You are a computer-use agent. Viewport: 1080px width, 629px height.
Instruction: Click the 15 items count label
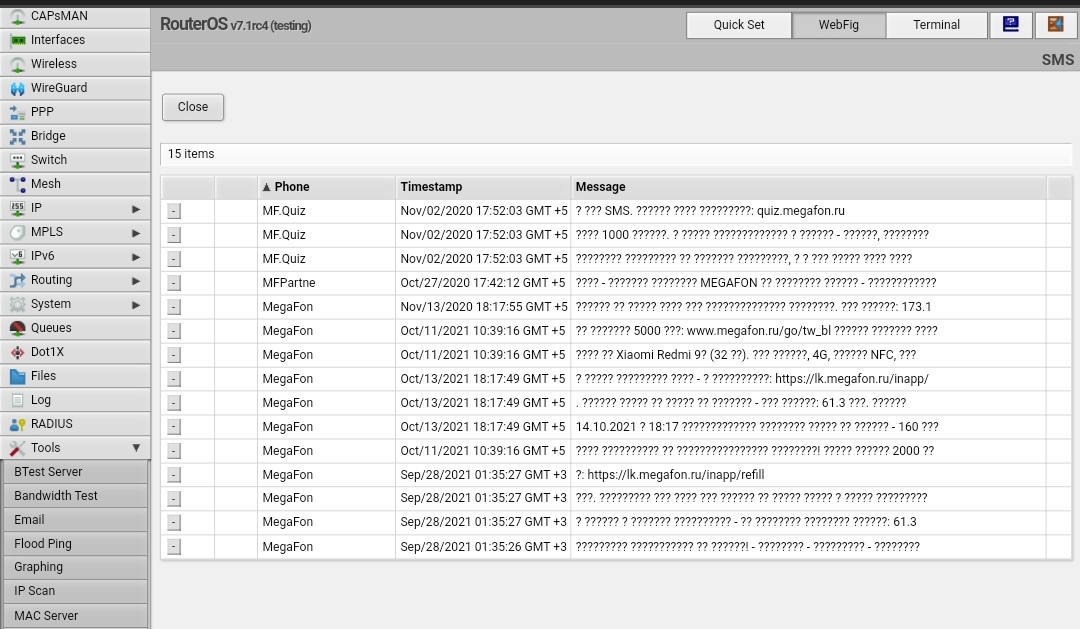(191, 154)
